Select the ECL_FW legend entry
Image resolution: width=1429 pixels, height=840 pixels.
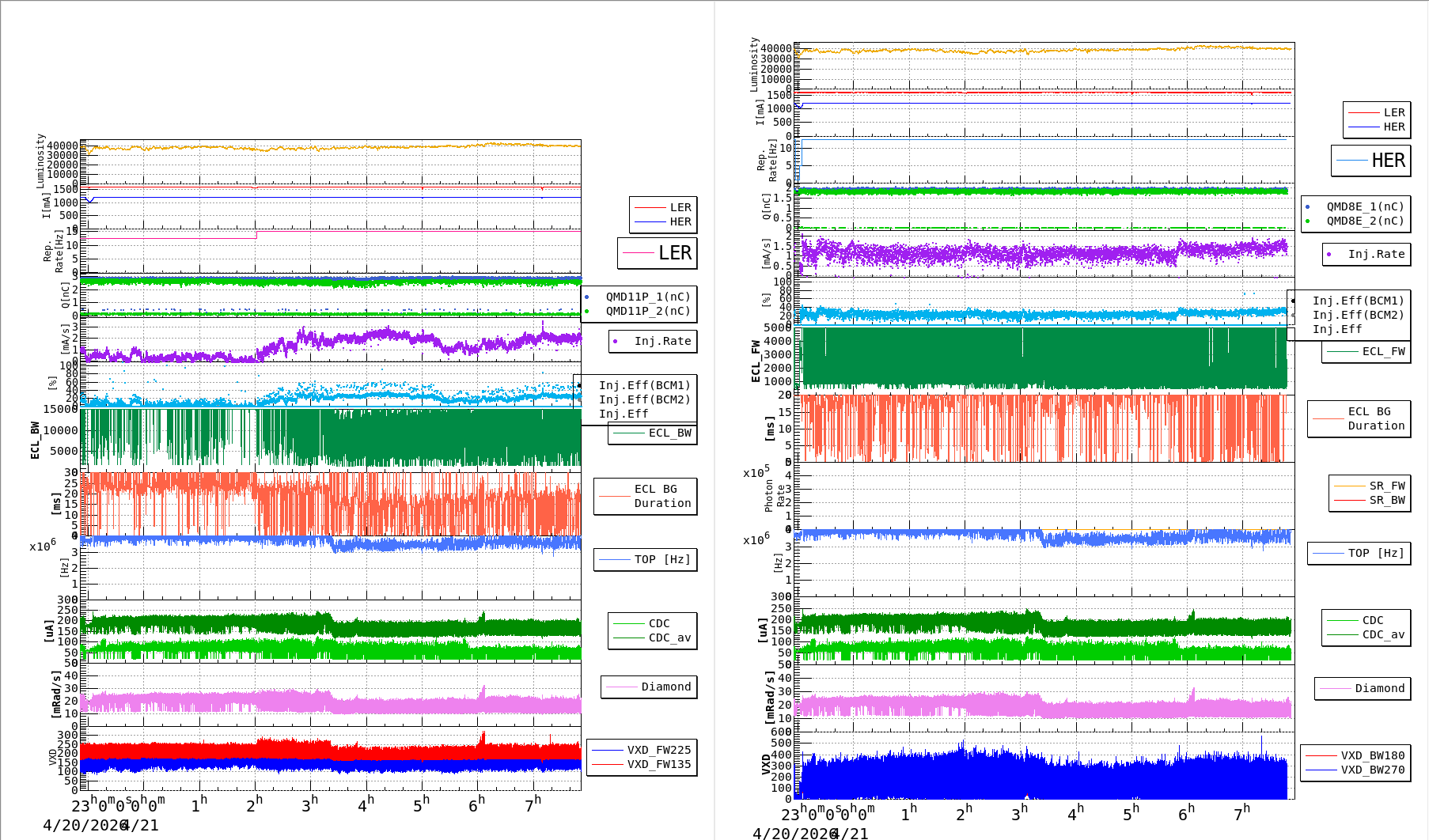click(x=1366, y=352)
